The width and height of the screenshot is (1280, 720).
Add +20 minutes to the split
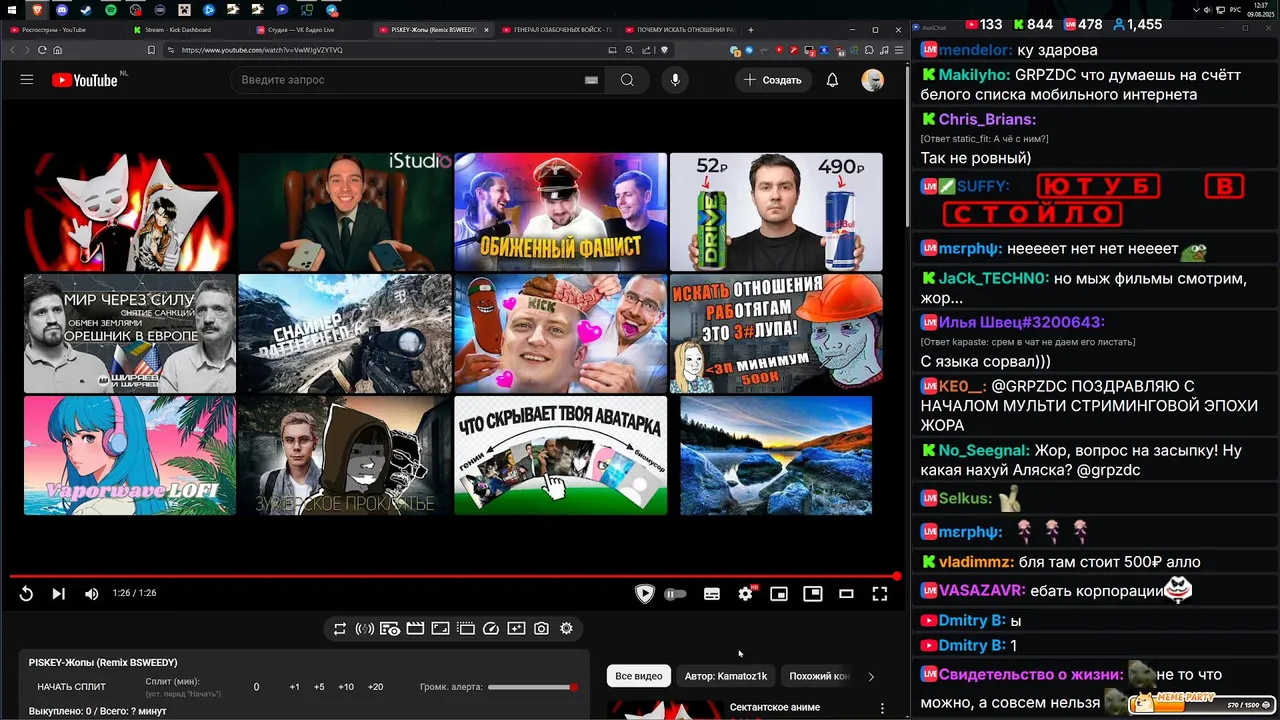(375, 687)
